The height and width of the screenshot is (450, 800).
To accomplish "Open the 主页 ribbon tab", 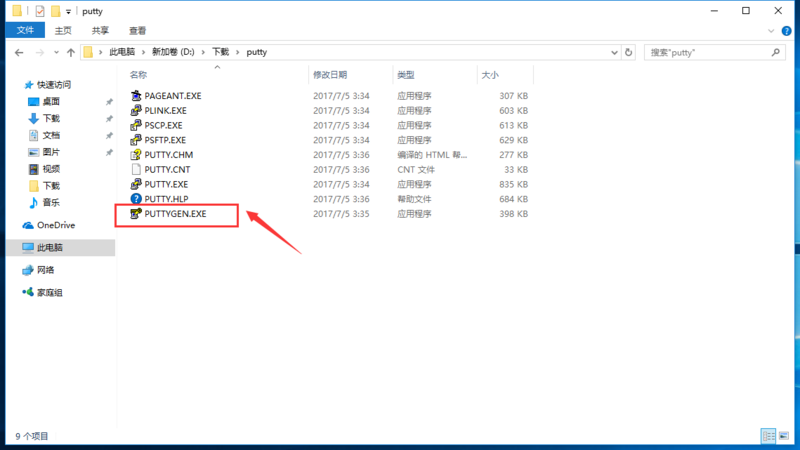I will (x=63, y=31).
